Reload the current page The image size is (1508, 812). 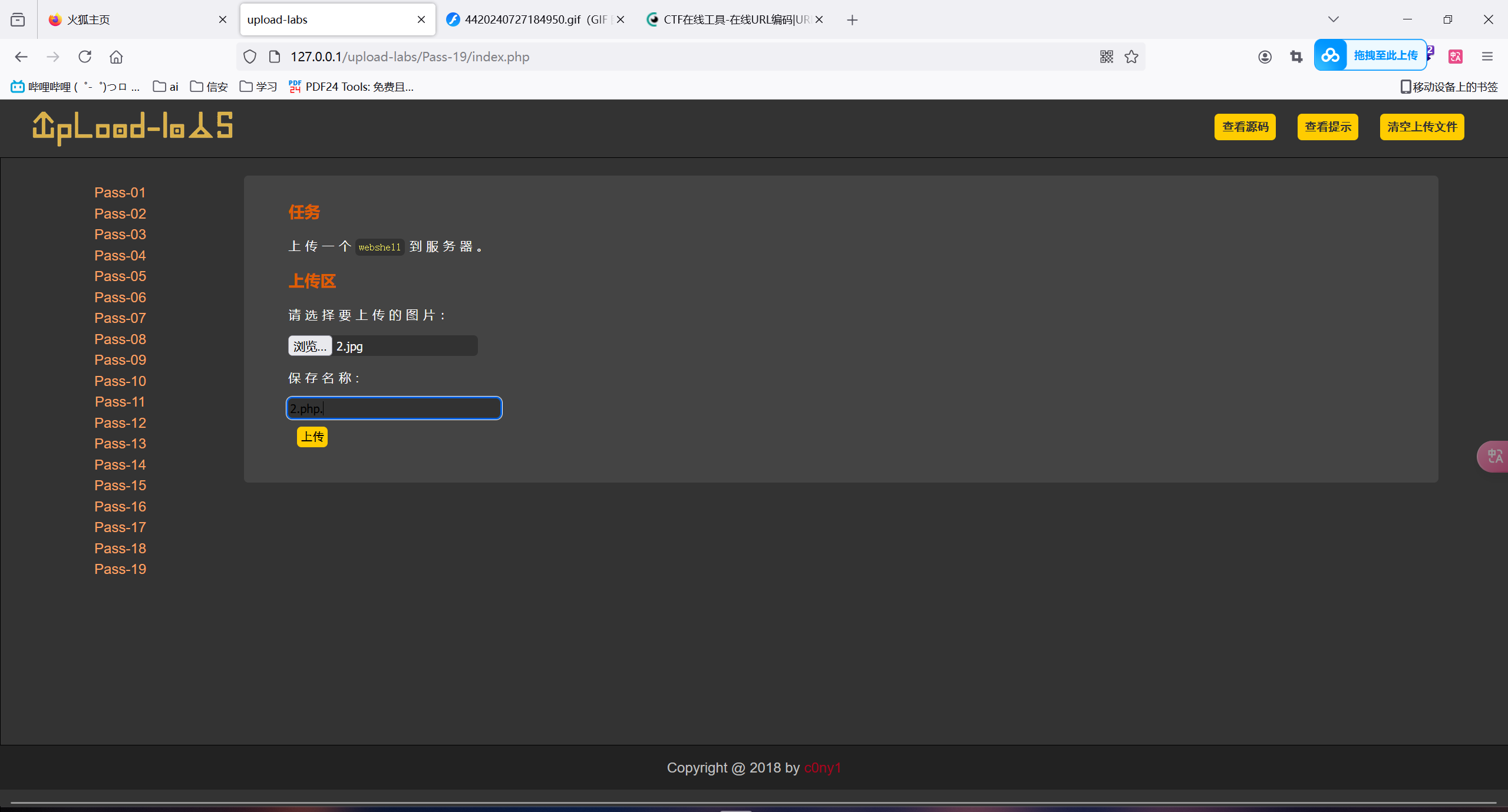point(85,57)
